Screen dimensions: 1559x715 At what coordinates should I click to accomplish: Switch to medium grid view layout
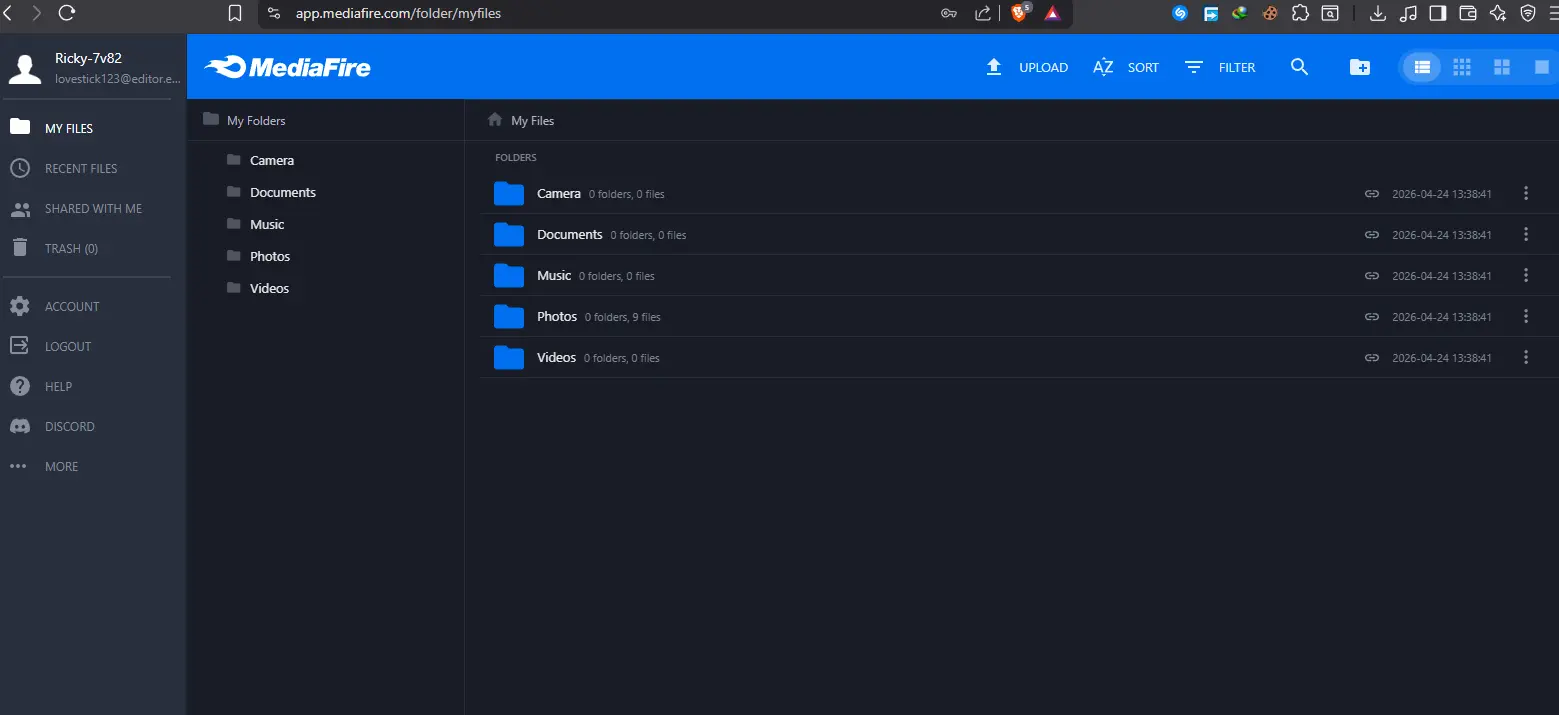[x=1502, y=67]
